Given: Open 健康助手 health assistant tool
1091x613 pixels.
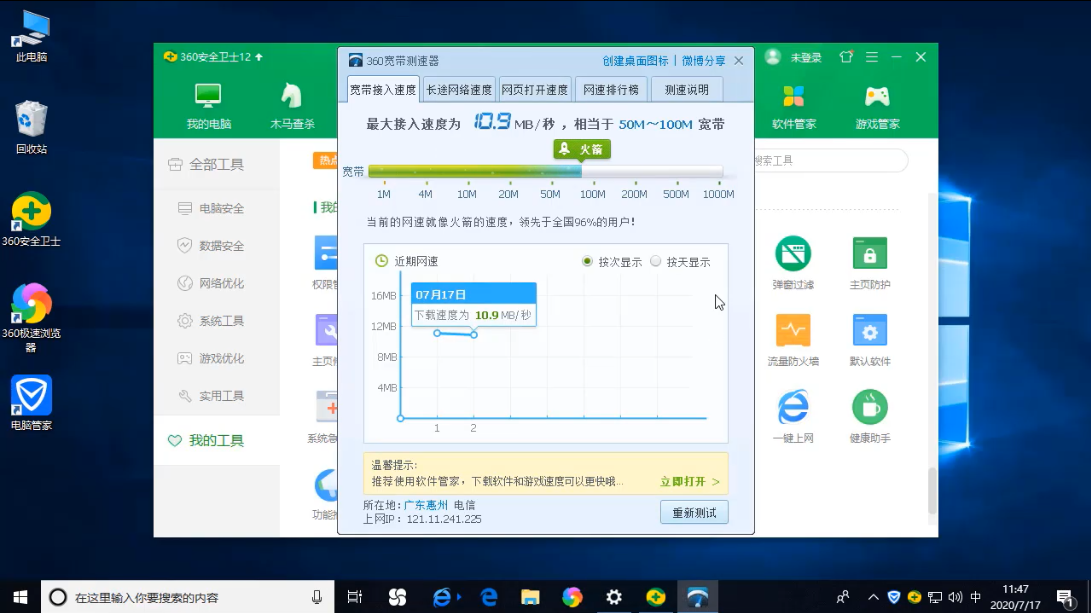Looking at the screenshot, I should click(869, 408).
